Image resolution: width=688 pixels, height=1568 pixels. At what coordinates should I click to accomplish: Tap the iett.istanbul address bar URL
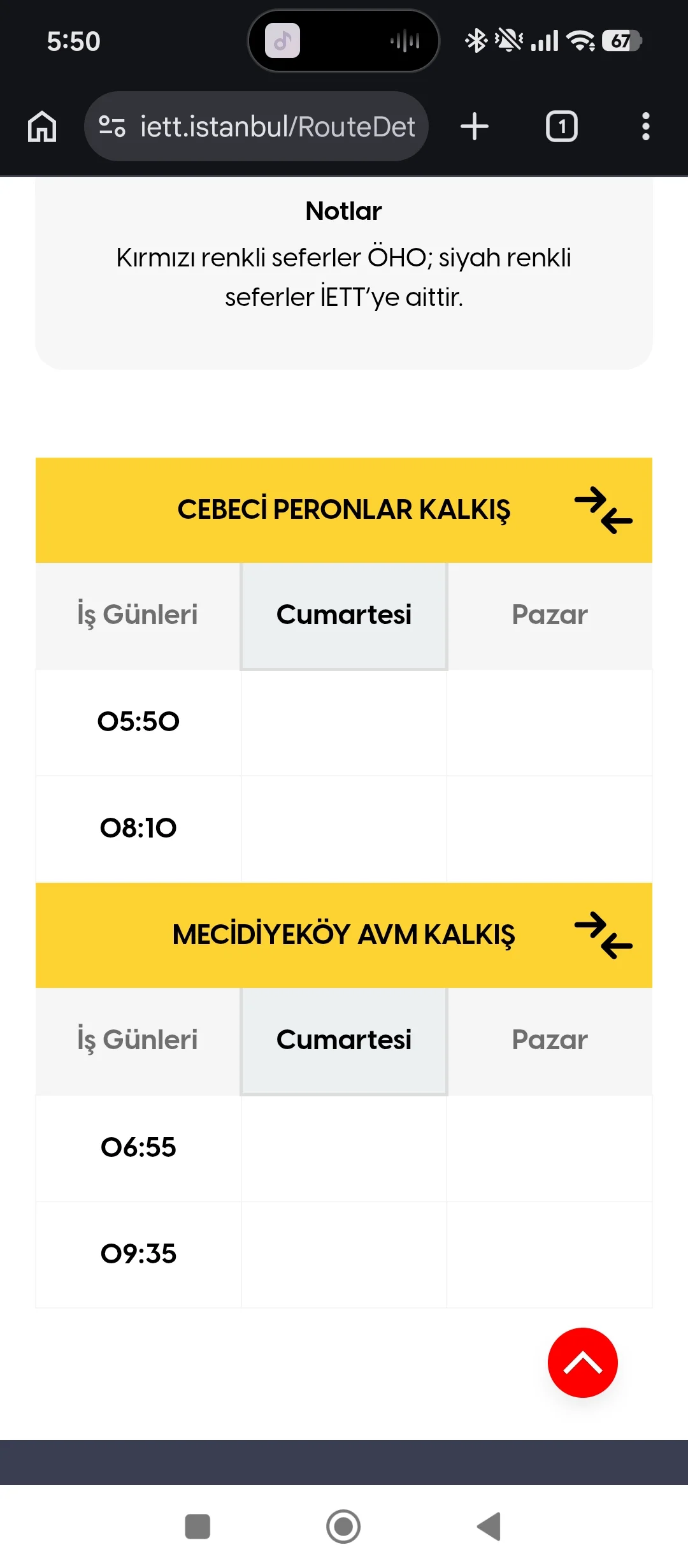coord(277,126)
